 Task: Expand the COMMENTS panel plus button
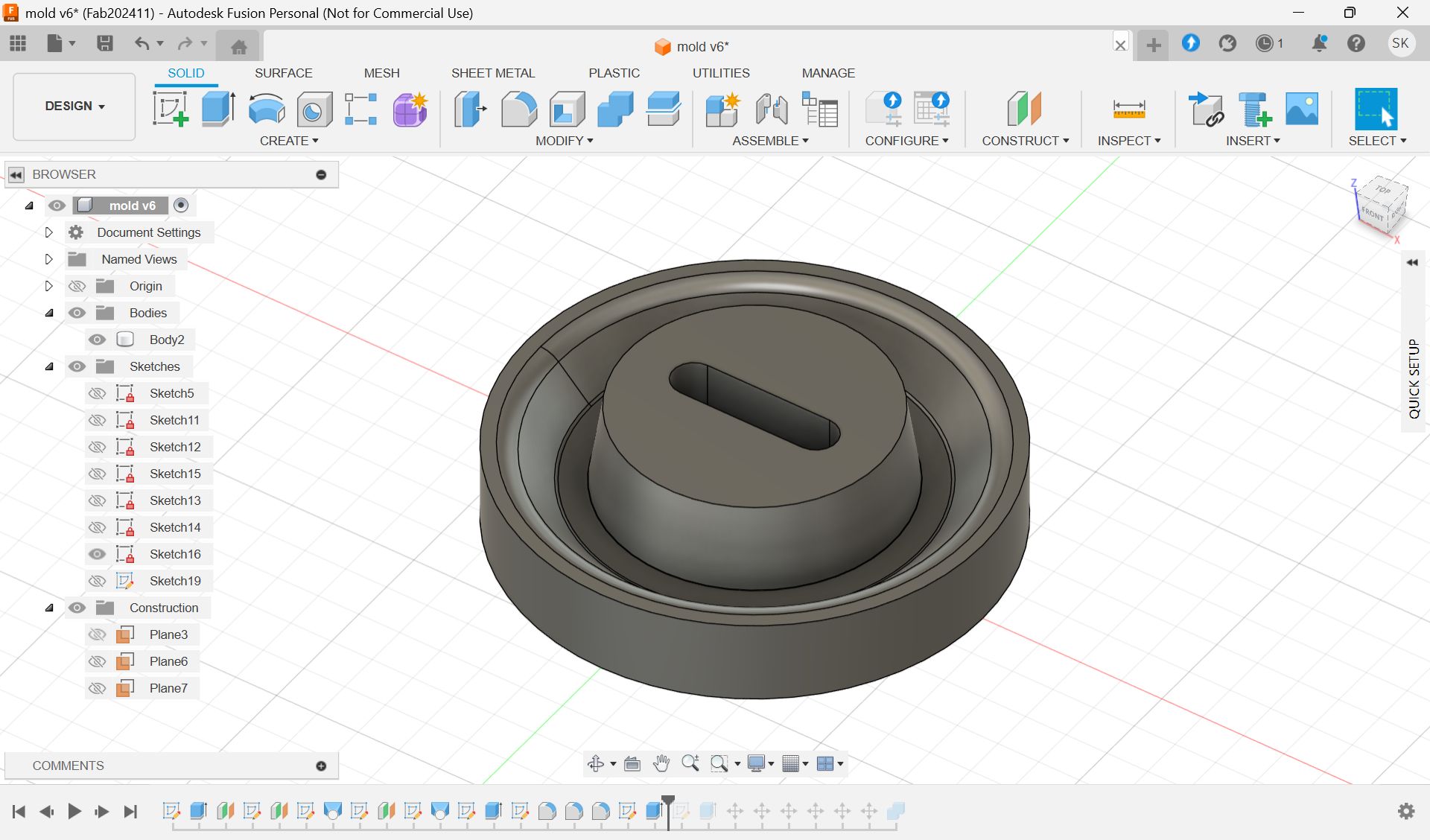point(321,766)
